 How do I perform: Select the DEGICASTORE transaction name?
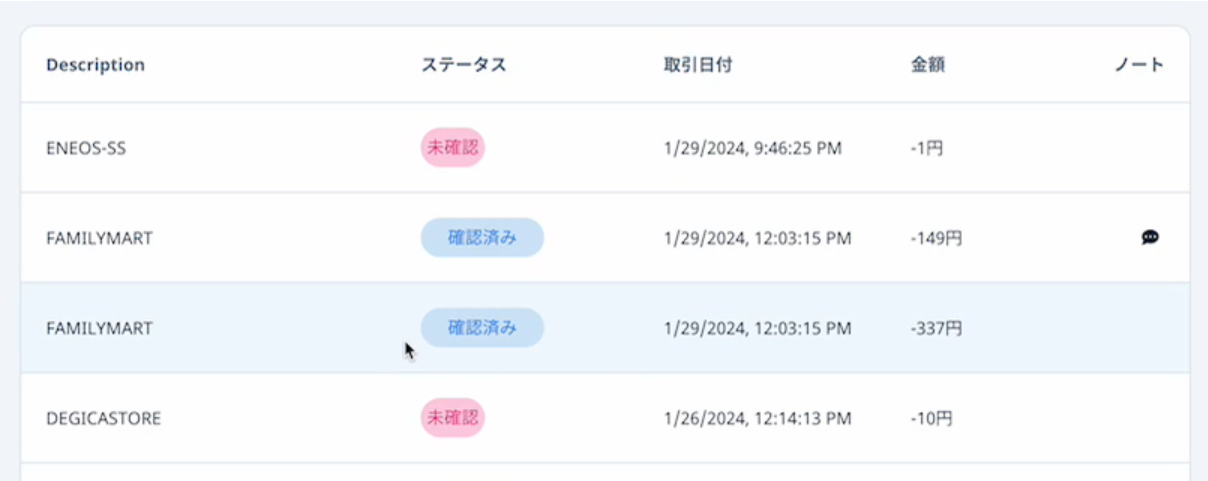point(103,418)
